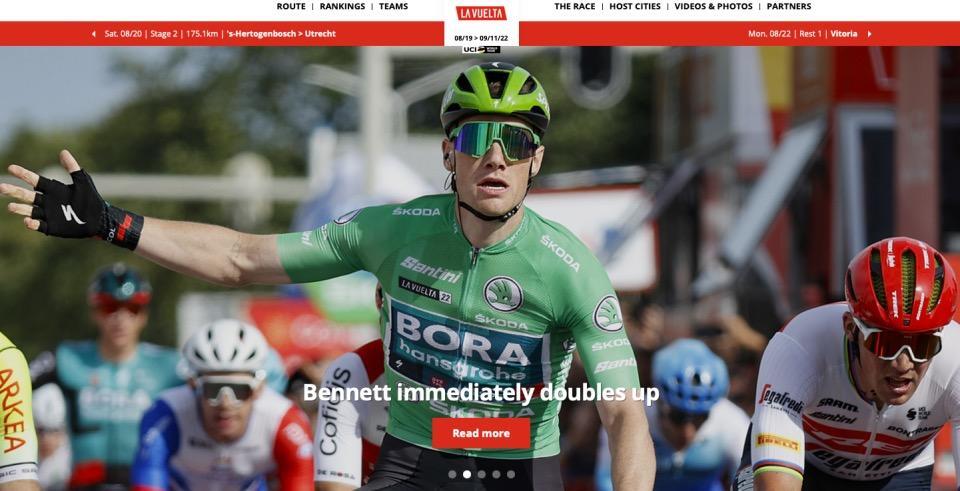Viewport: 960px width, 491px height.
Task: Click the UCI World Tour badge
Action: (x=481, y=49)
